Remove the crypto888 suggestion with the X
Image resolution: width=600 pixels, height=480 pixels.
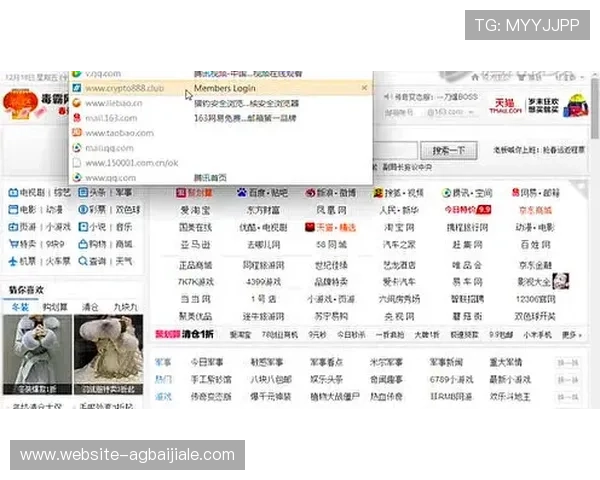[x=364, y=88]
